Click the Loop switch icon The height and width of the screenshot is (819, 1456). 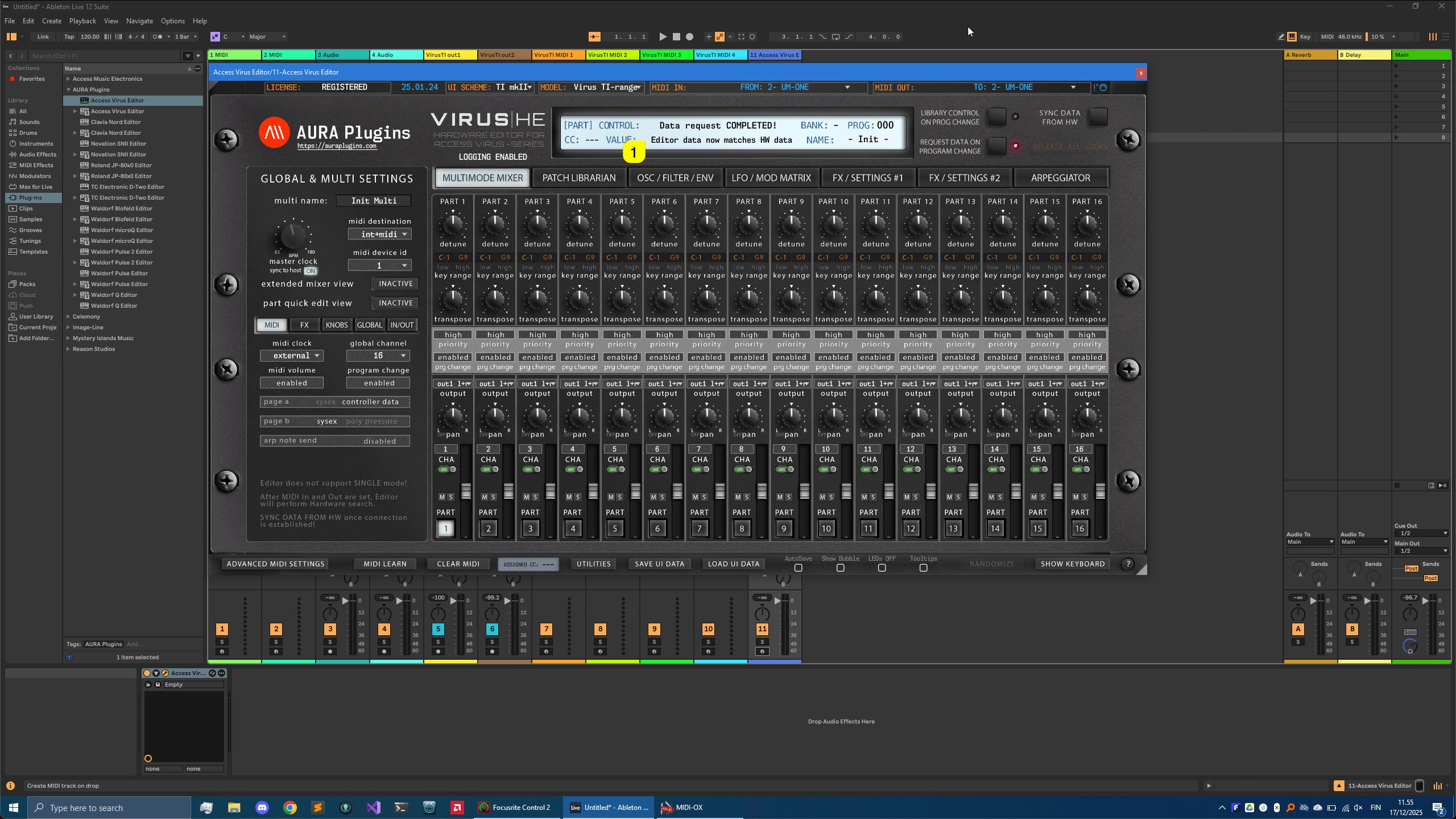point(835,37)
